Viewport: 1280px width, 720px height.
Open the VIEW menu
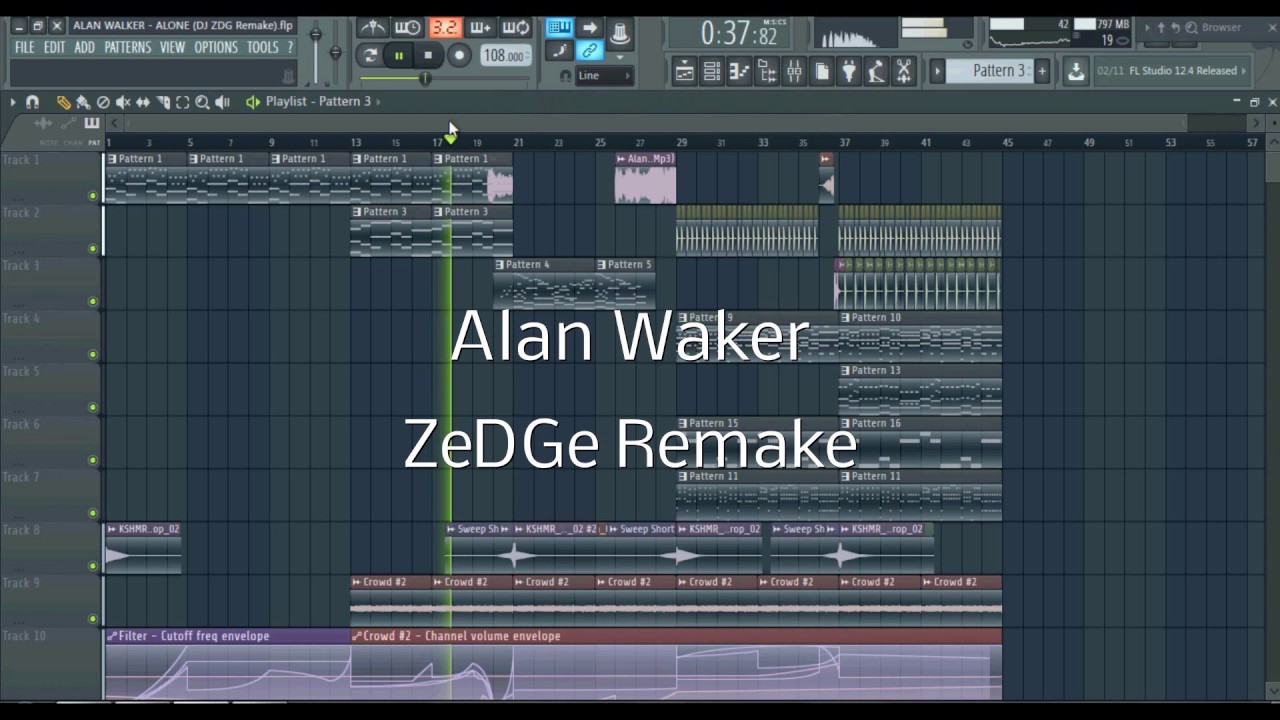[172, 47]
